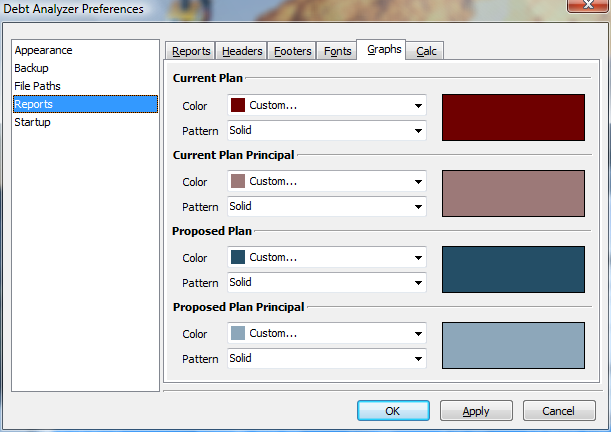Click the dark blue Proposed Plan preview swatch
This screenshot has height=432, width=611.
513,269
